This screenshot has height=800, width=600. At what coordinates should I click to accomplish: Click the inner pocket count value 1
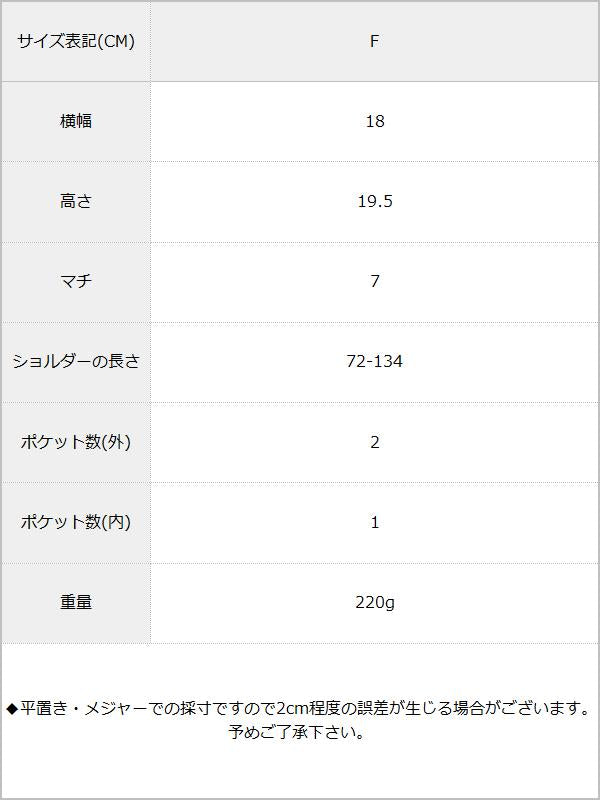[x=375, y=522]
